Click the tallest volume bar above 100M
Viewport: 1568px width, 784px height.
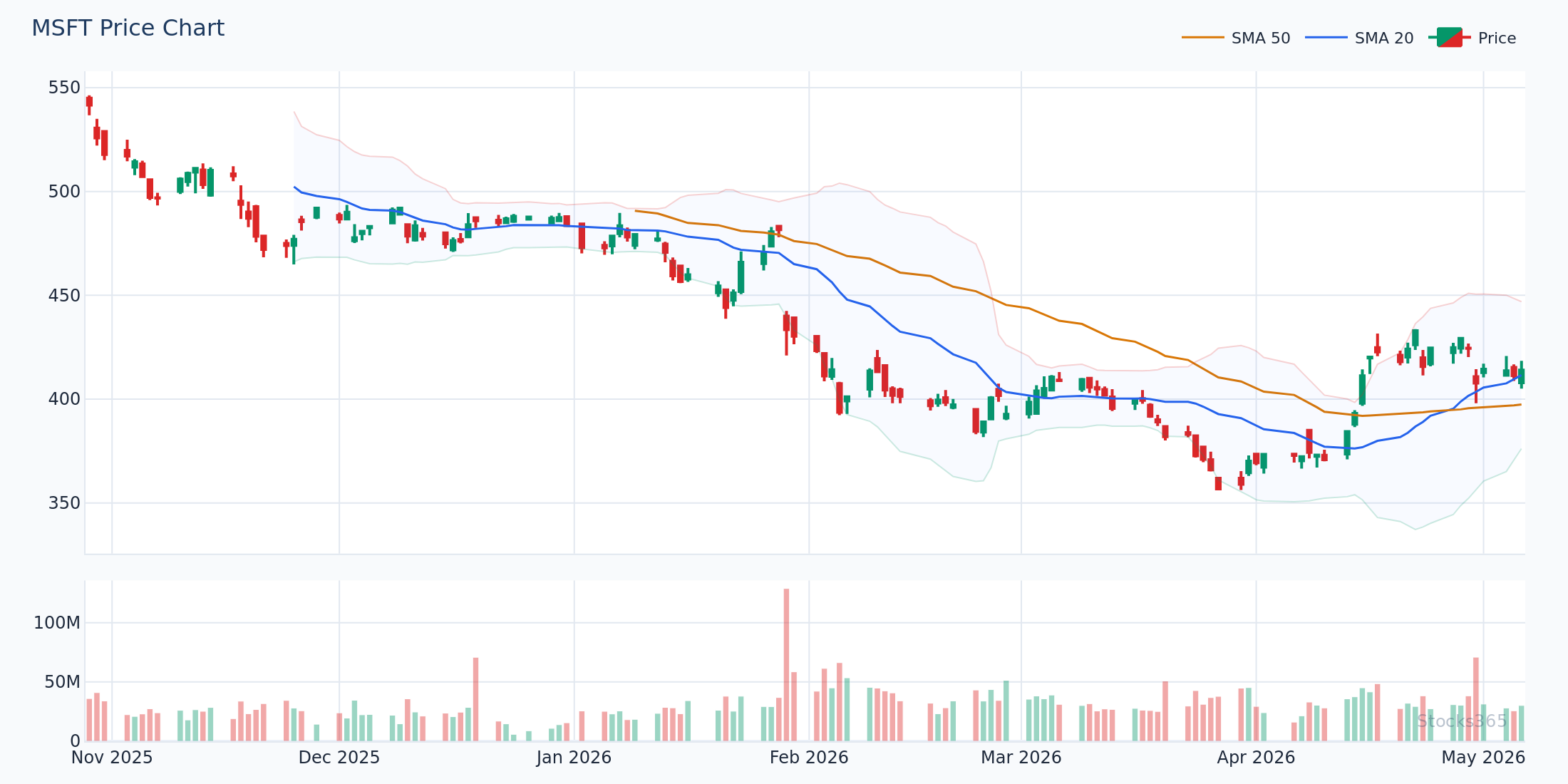(786, 665)
